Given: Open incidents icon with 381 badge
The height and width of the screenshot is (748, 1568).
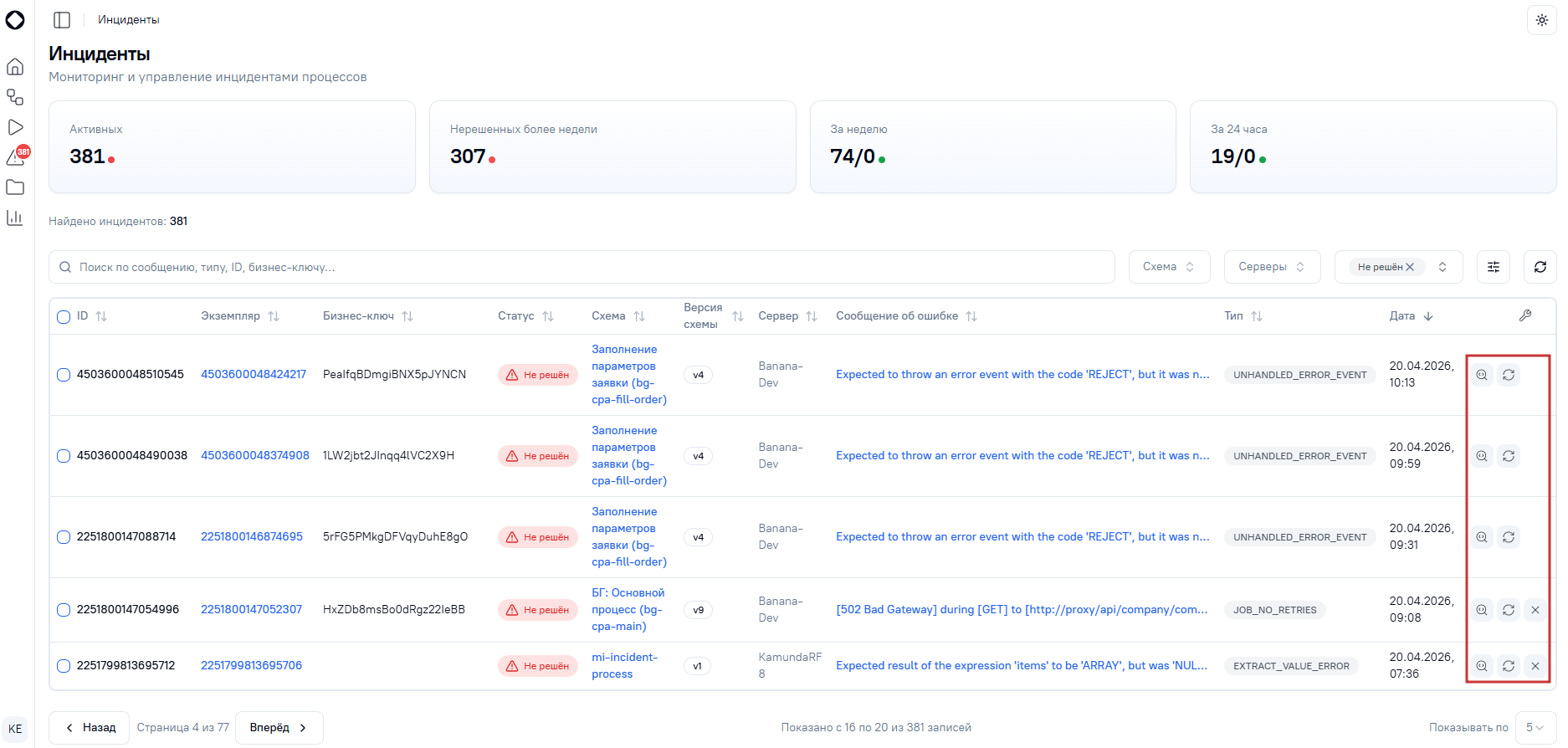Looking at the screenshot, I should pos(17,156).
